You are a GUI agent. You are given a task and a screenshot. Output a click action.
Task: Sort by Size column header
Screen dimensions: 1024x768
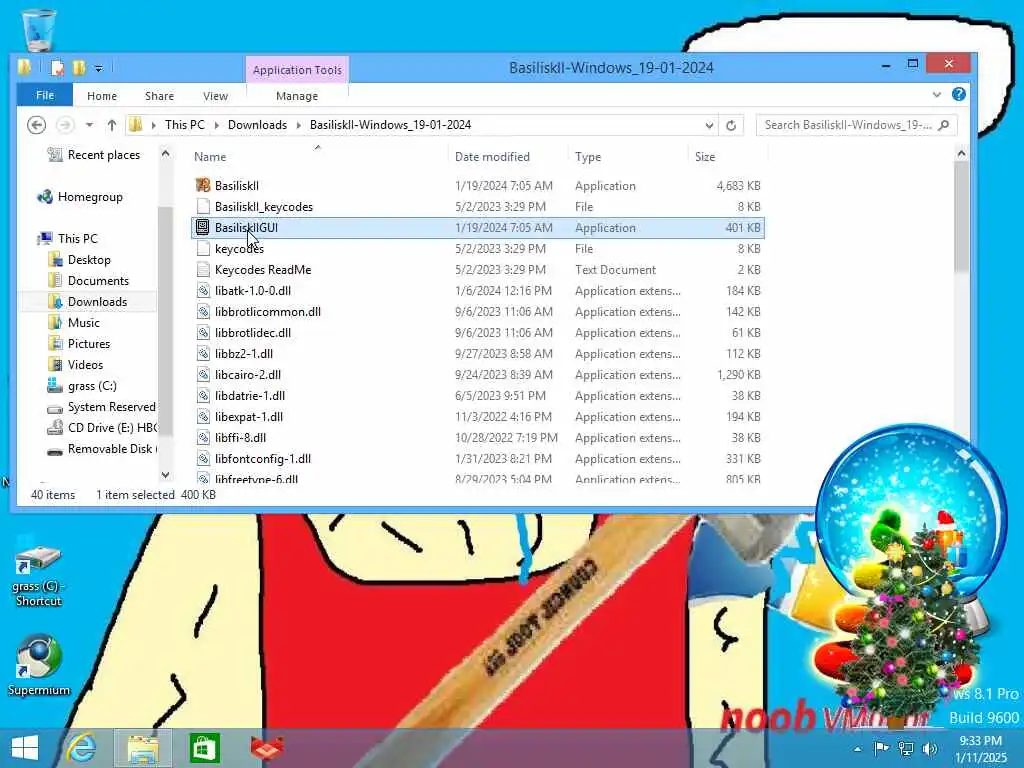[705, 157]
